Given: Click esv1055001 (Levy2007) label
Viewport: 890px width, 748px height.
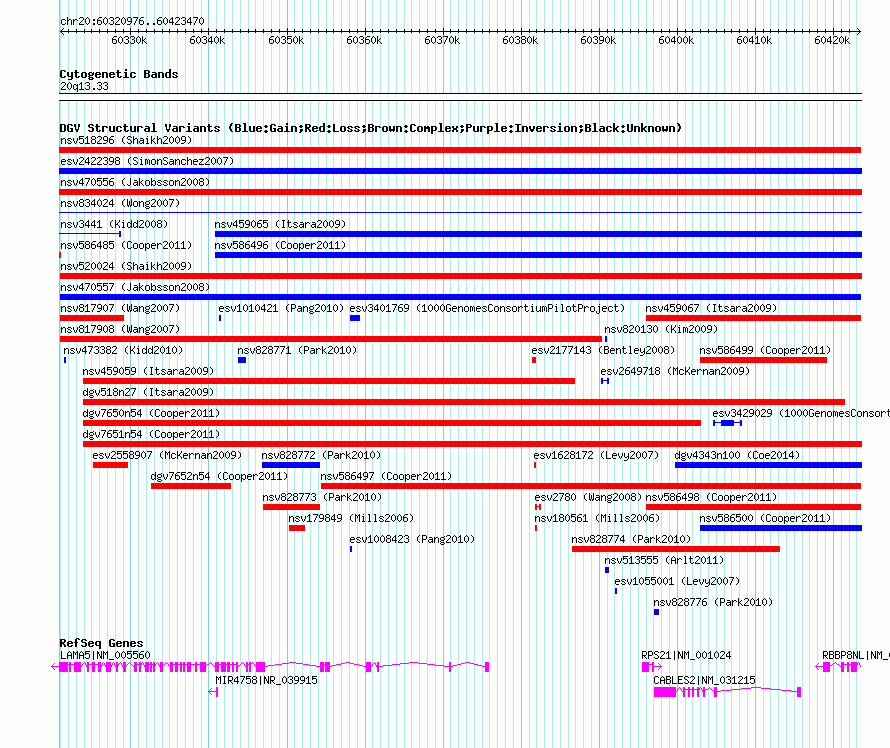Looking at the screenshot, I should tap(677, 581).
